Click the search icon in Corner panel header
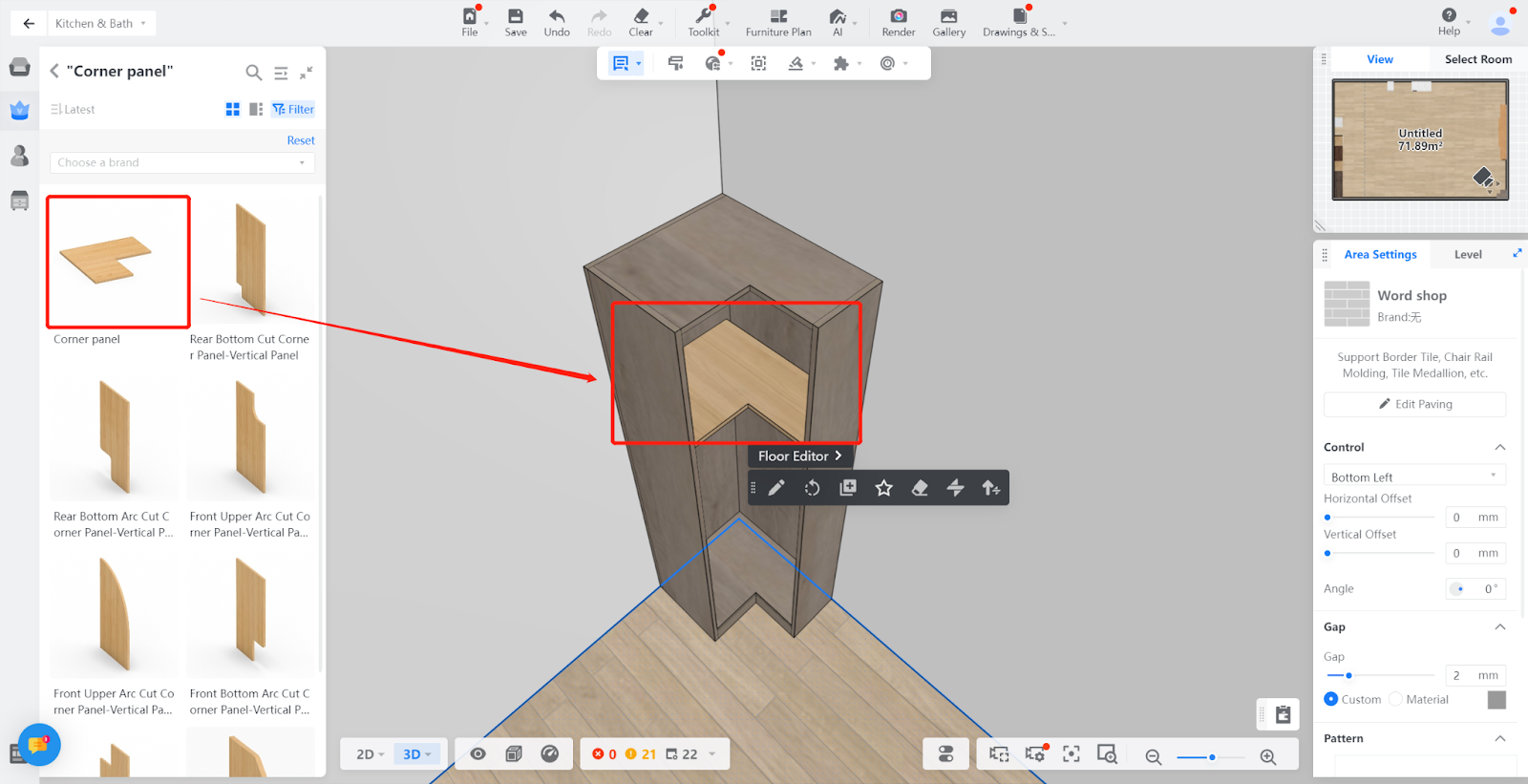 tap(253, 73)
